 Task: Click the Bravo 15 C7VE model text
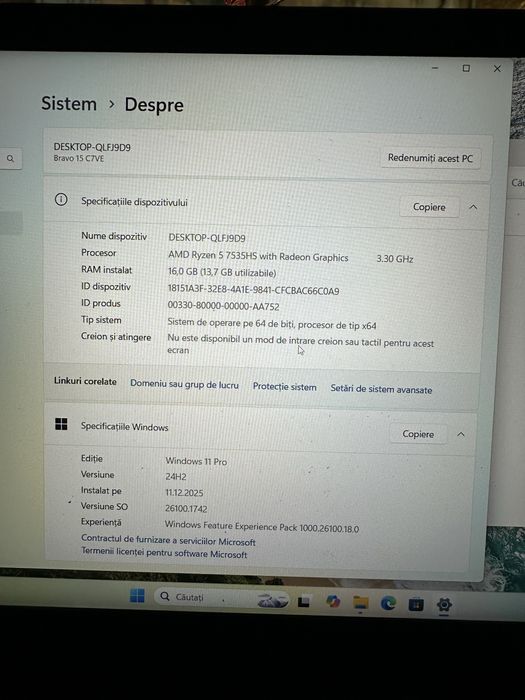(79, 158)
